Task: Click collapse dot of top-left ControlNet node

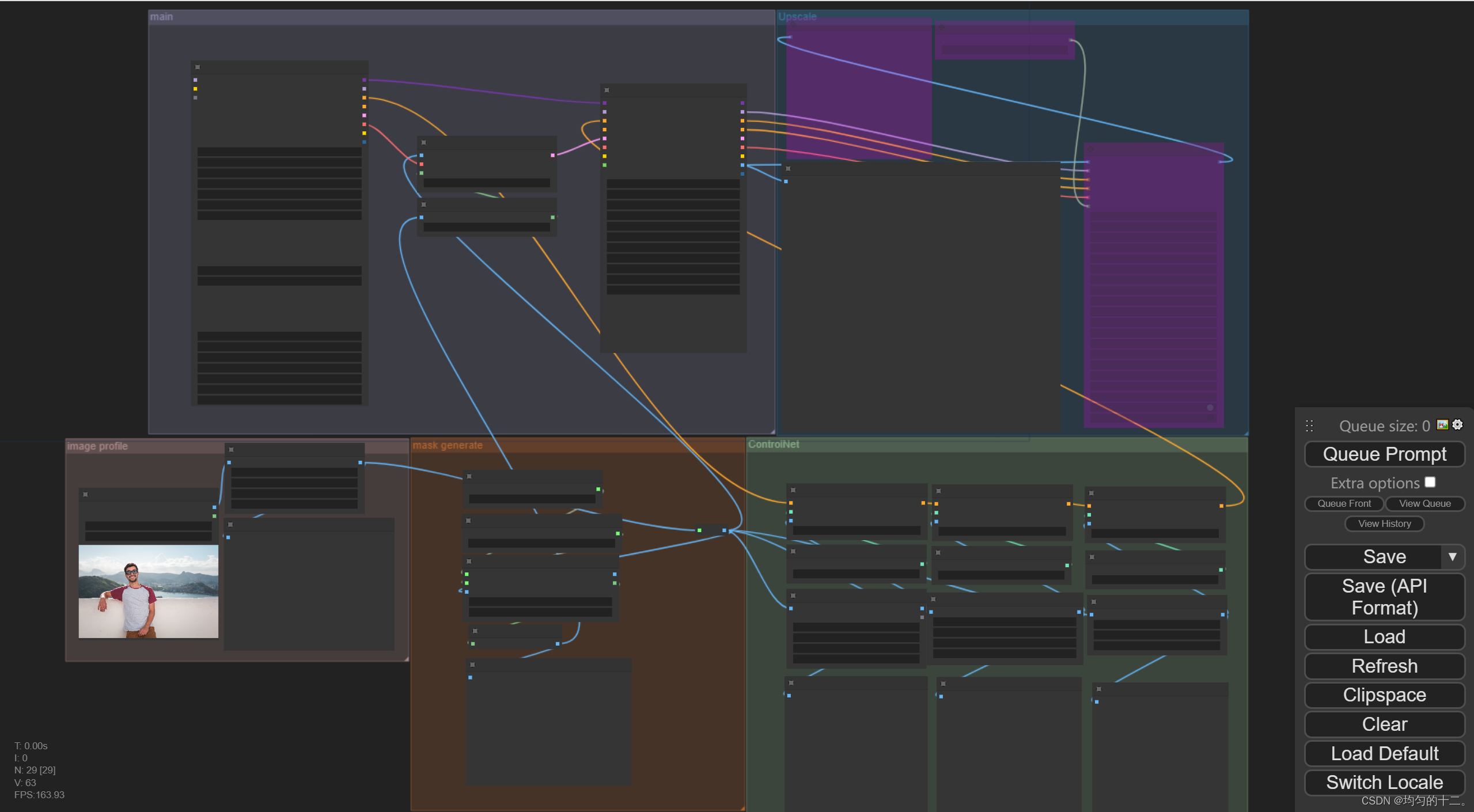Action: pyautogui.click(x=793, y=490)
